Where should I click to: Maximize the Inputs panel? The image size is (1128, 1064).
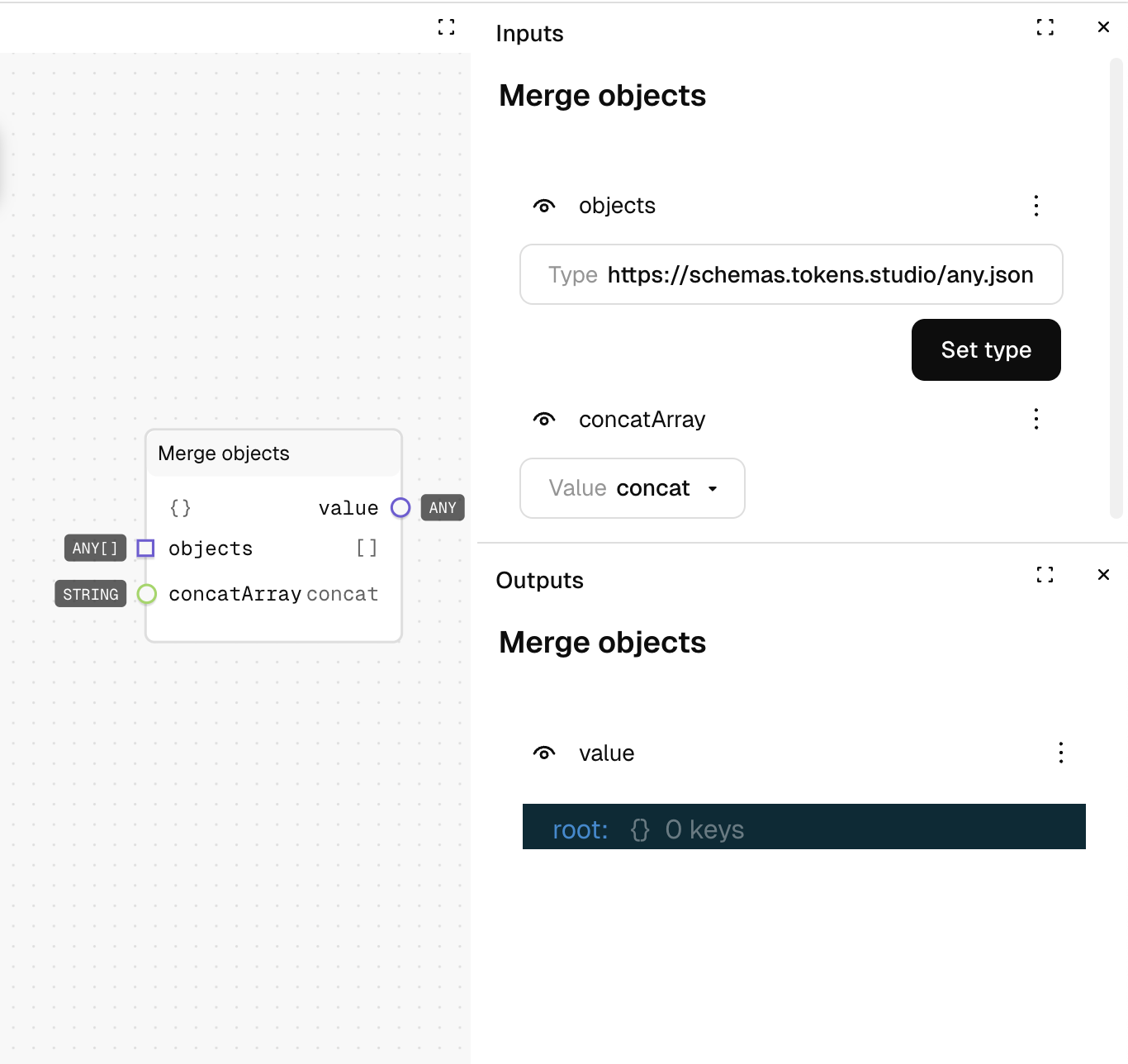(x=1045, y=27)
